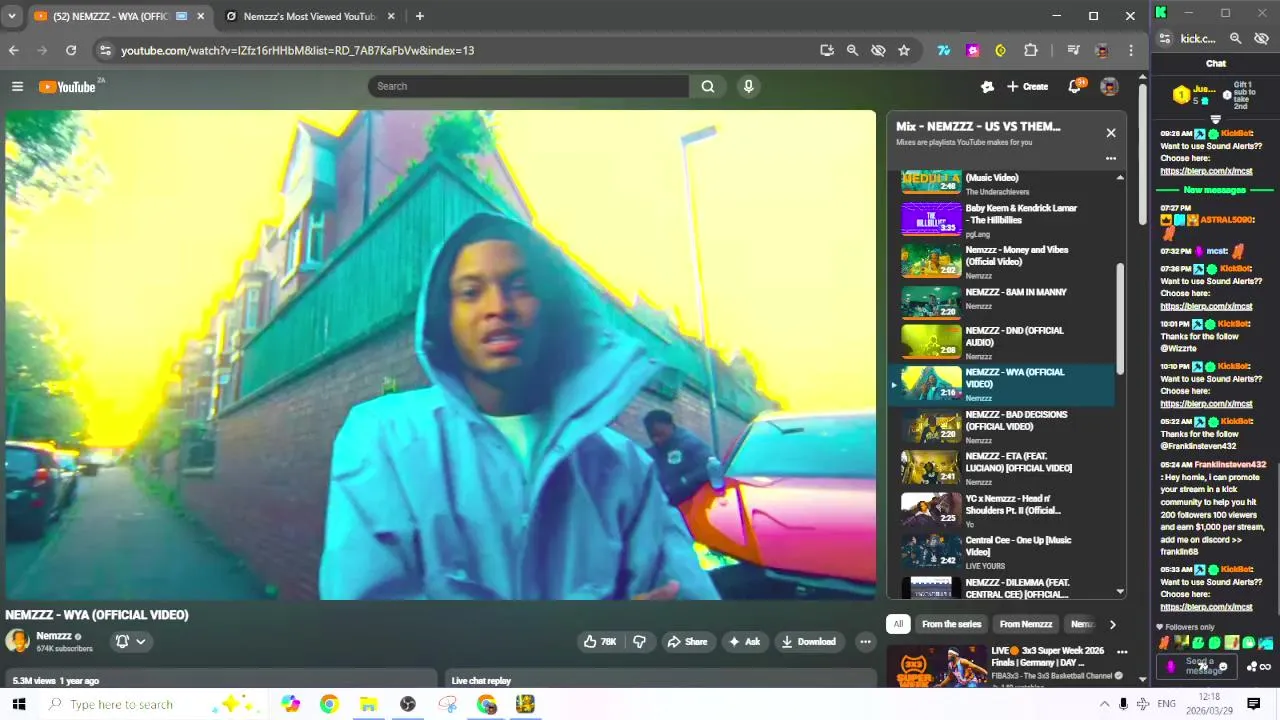Screen dimensions: 1280x720
Task: Play NEMZZZ - ETA (FEAT. LUCIANO) in playlist
Action: [1000, 468]
